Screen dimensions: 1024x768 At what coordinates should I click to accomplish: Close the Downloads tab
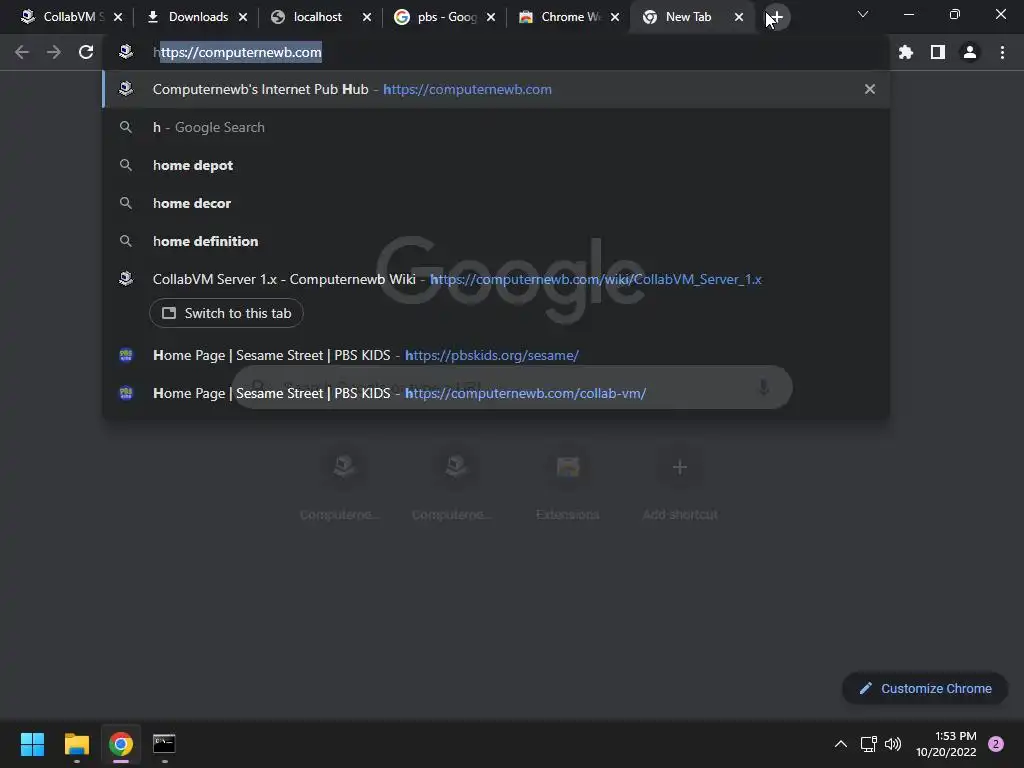click(x=243, y=17)
